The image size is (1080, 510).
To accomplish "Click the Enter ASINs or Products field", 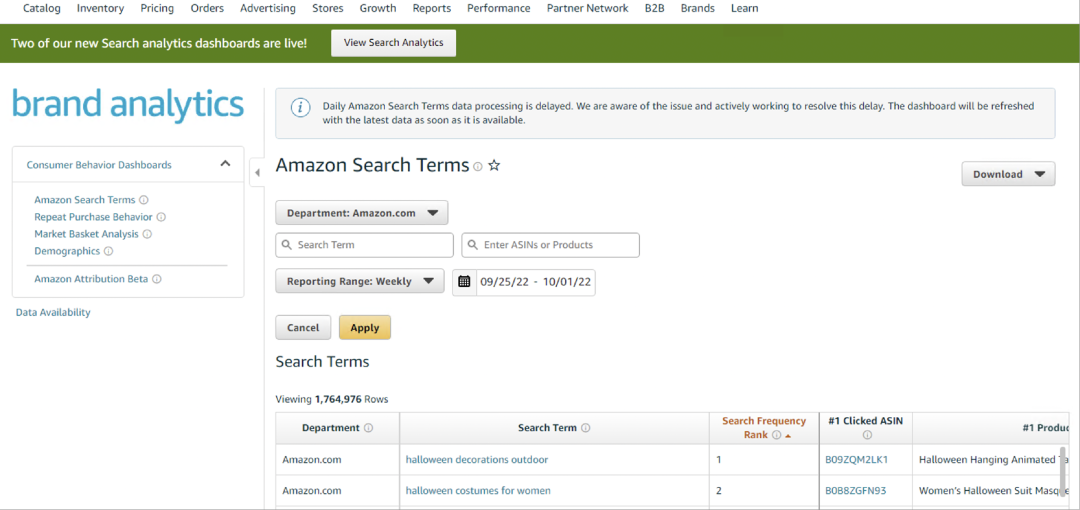I will tap(551, 245).
